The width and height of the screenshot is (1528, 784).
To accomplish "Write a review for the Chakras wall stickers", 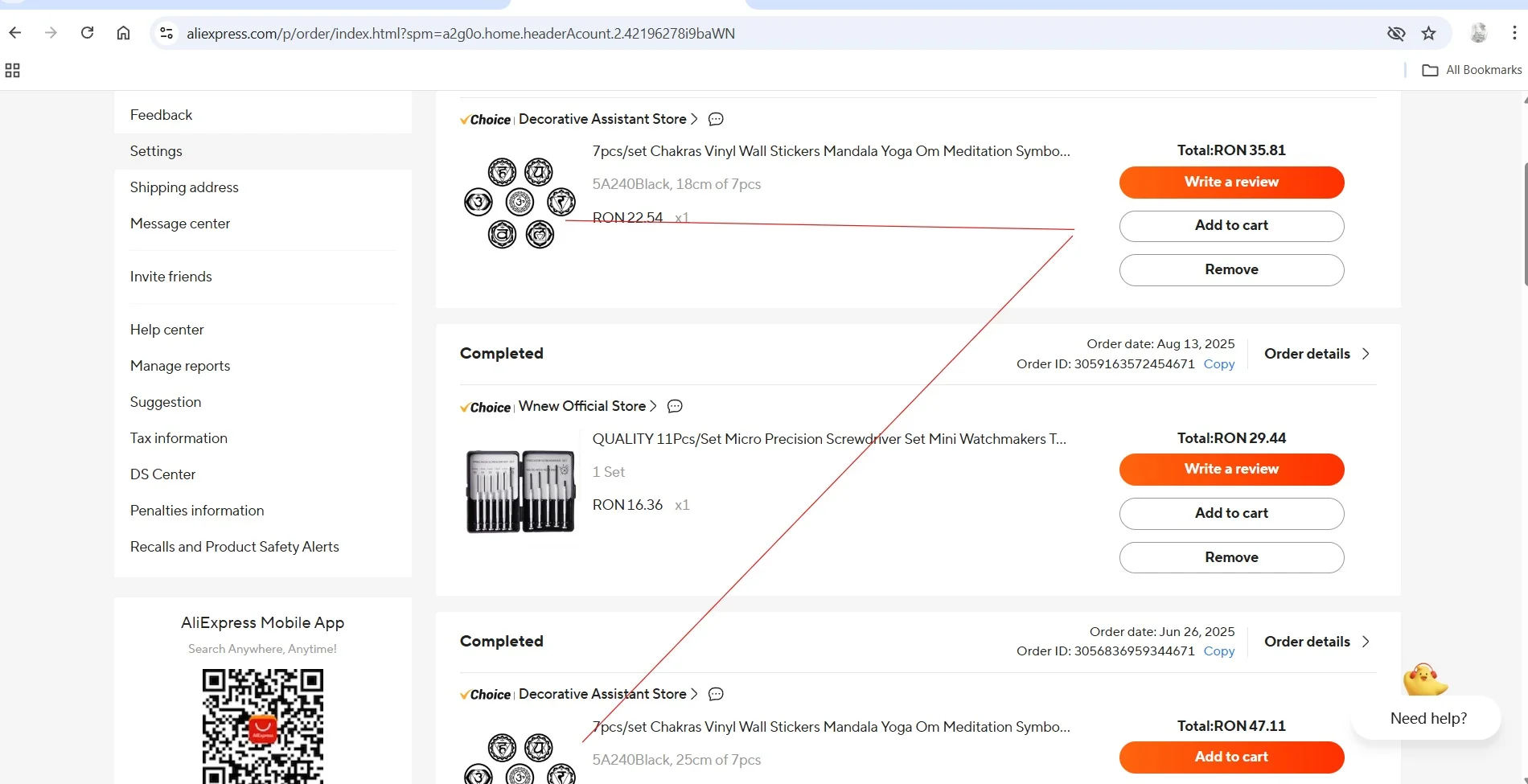I will click(x=1231, y=183).
